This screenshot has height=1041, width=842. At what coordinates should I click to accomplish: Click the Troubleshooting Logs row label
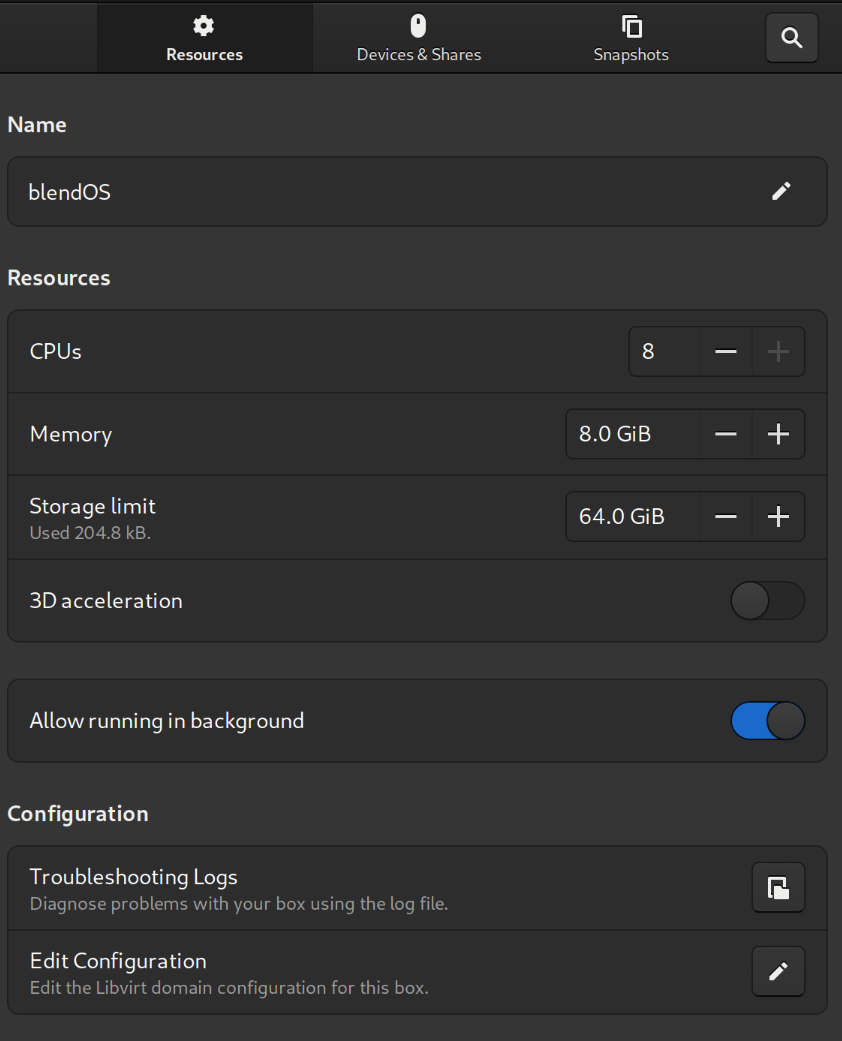coord(134,877)
